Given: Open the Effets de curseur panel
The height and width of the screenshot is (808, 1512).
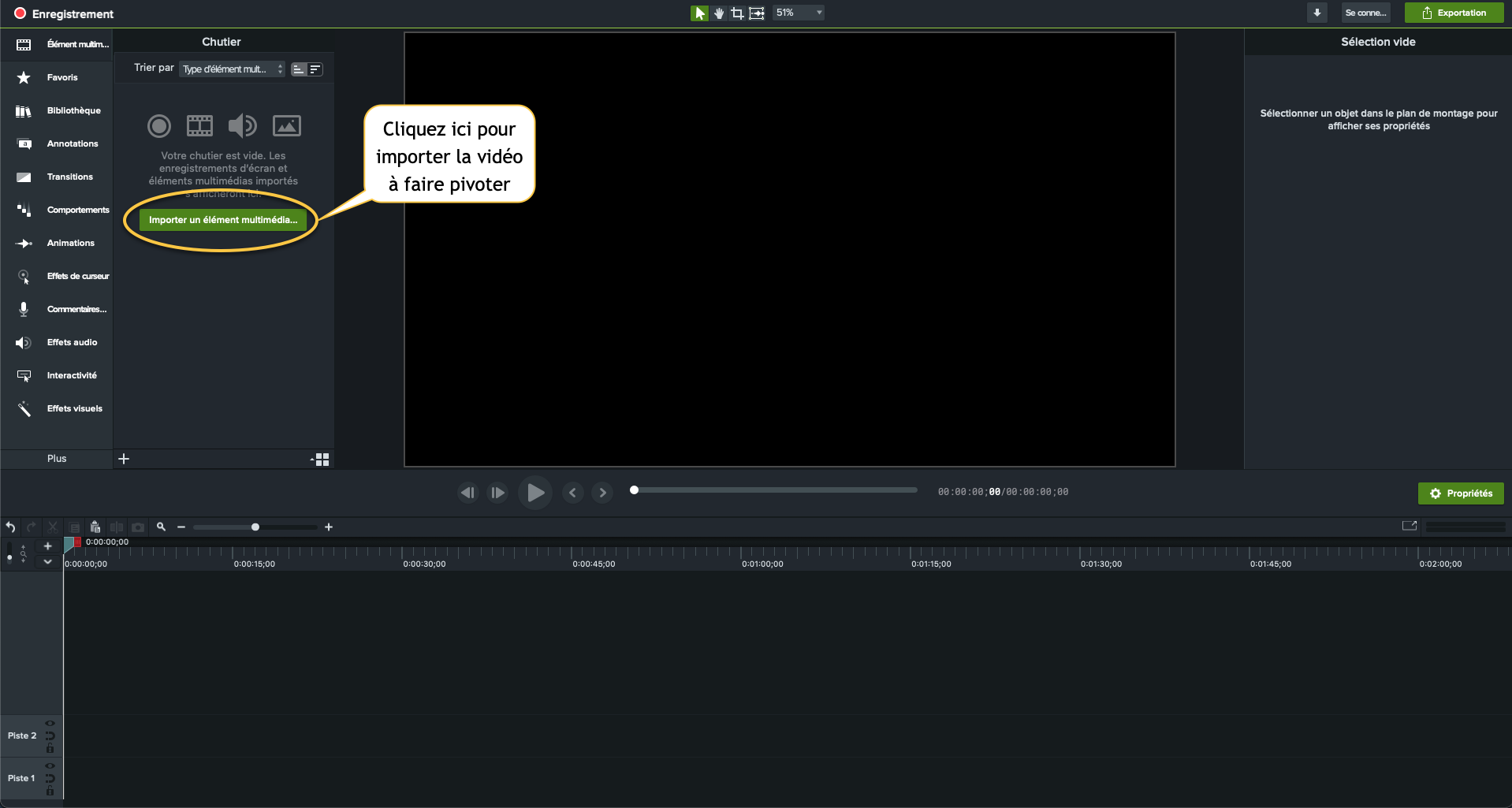Looking at the screenshot, I should click(57, 276).
